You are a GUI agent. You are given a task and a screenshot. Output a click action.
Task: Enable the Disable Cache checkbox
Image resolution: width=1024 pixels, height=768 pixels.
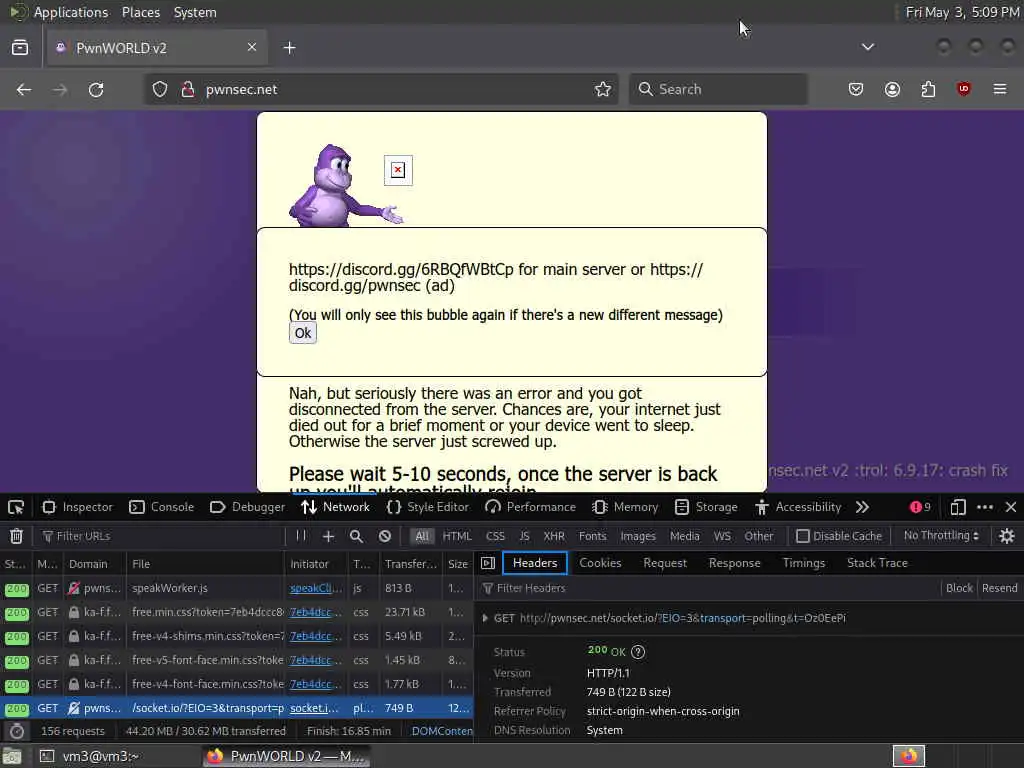[803, 536]
